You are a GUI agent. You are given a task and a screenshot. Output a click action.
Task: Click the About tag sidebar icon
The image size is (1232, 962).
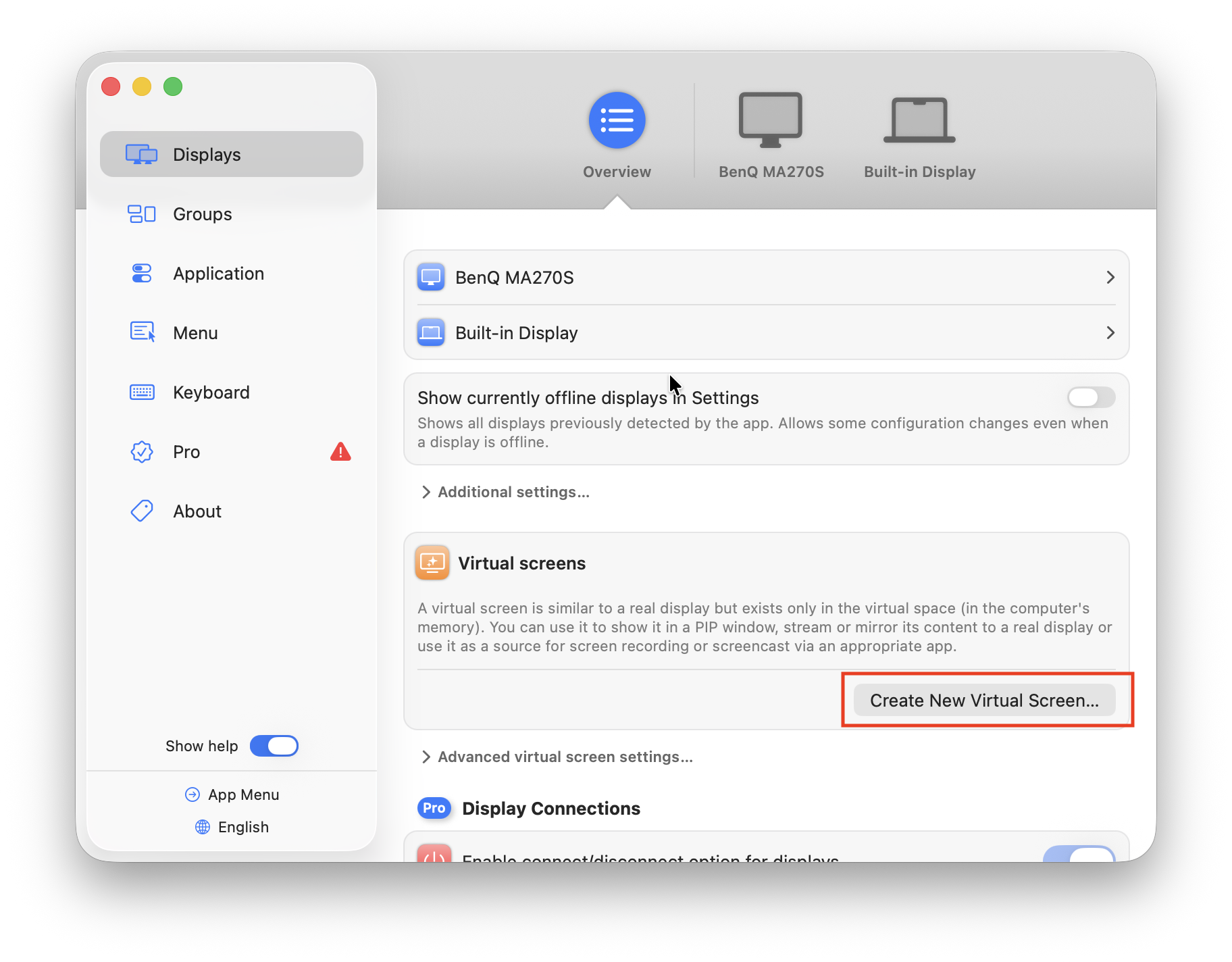pyautogui.click(x=142, y=511)
